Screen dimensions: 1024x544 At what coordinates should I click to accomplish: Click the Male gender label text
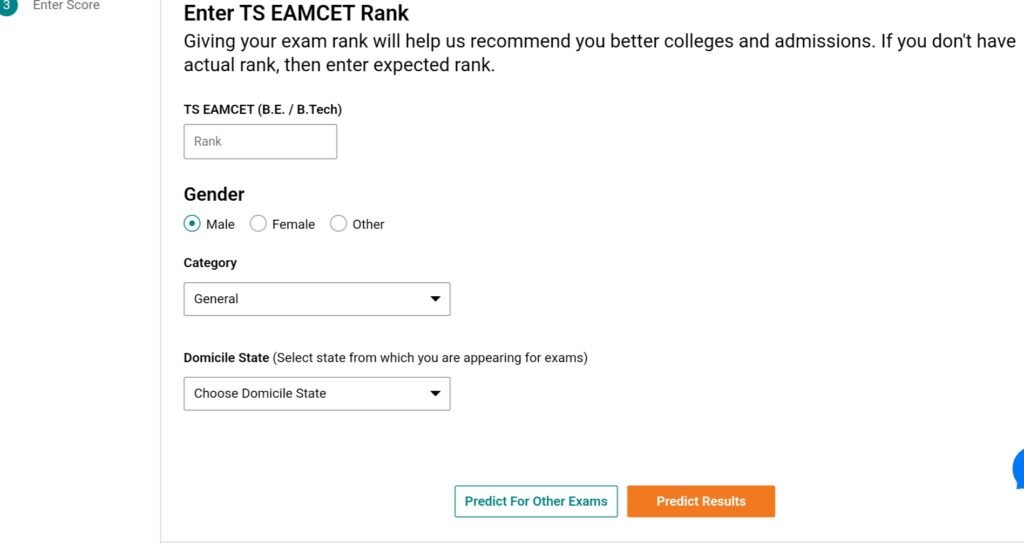tap(220, 225)
